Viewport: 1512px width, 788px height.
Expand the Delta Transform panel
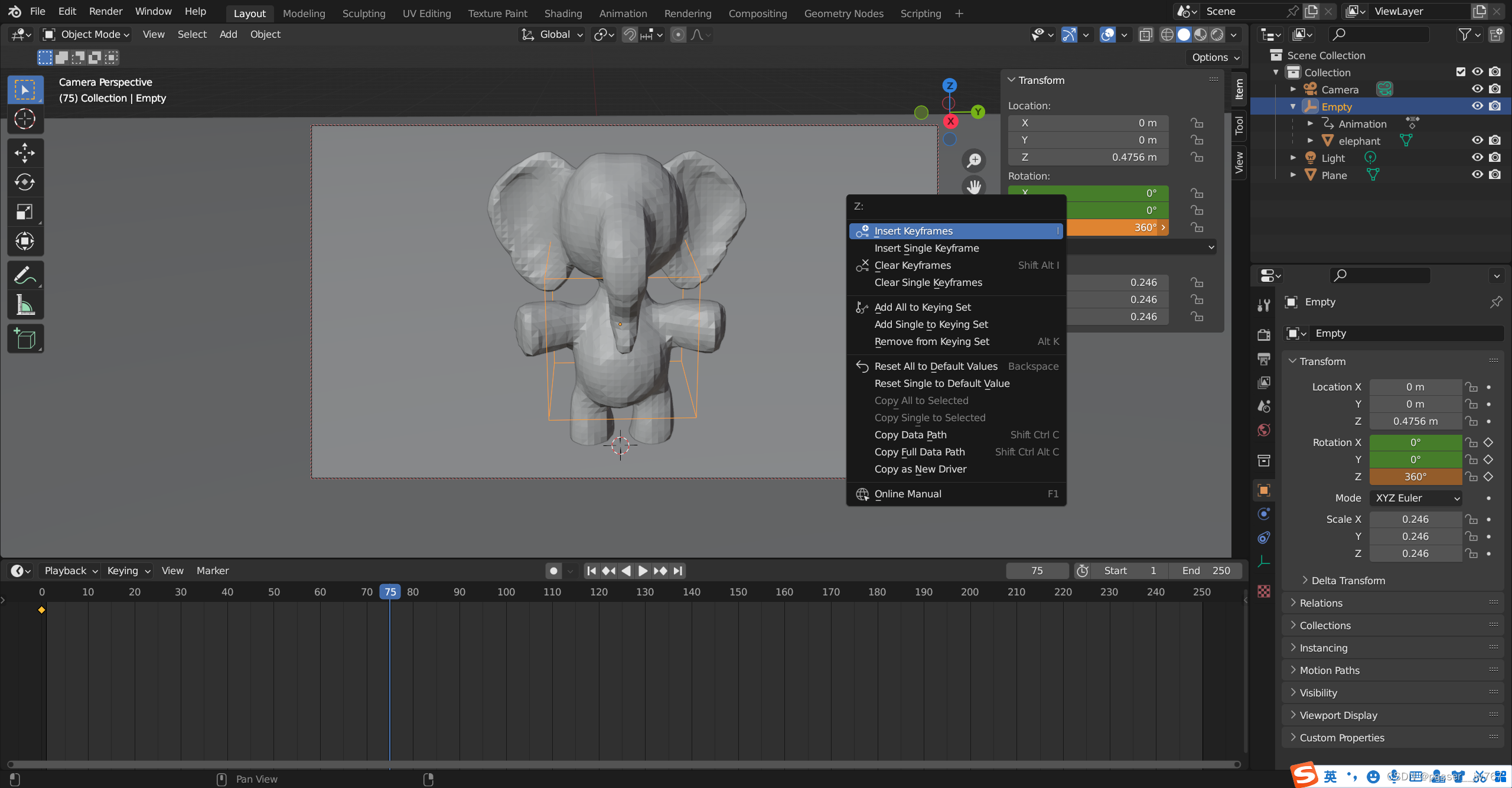pos(1348,581)
